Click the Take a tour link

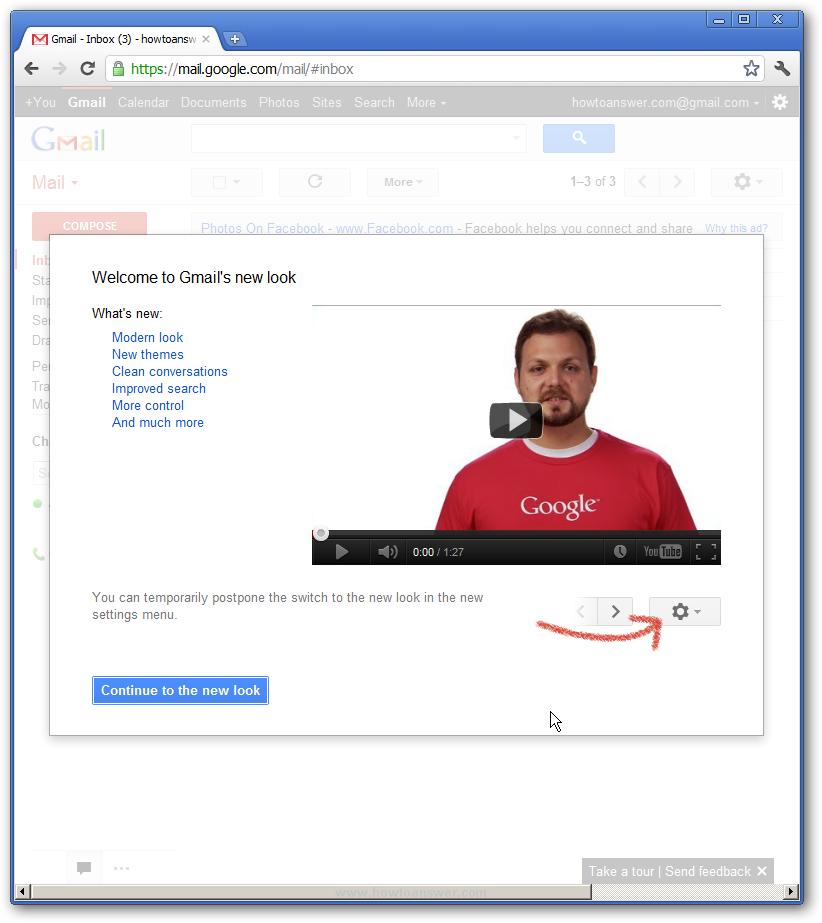[621, 871]
